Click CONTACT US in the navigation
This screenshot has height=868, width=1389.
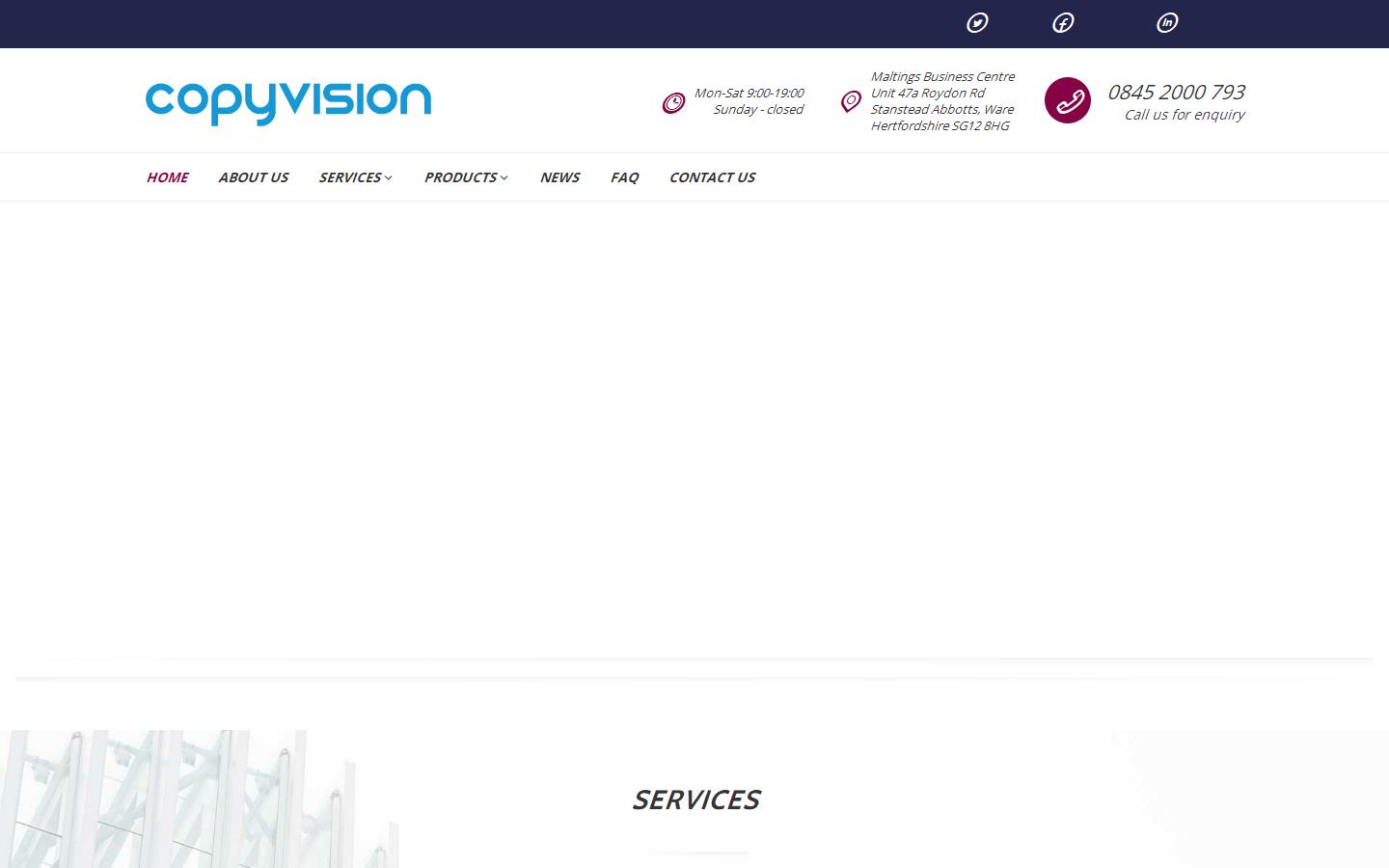point(712,177)
